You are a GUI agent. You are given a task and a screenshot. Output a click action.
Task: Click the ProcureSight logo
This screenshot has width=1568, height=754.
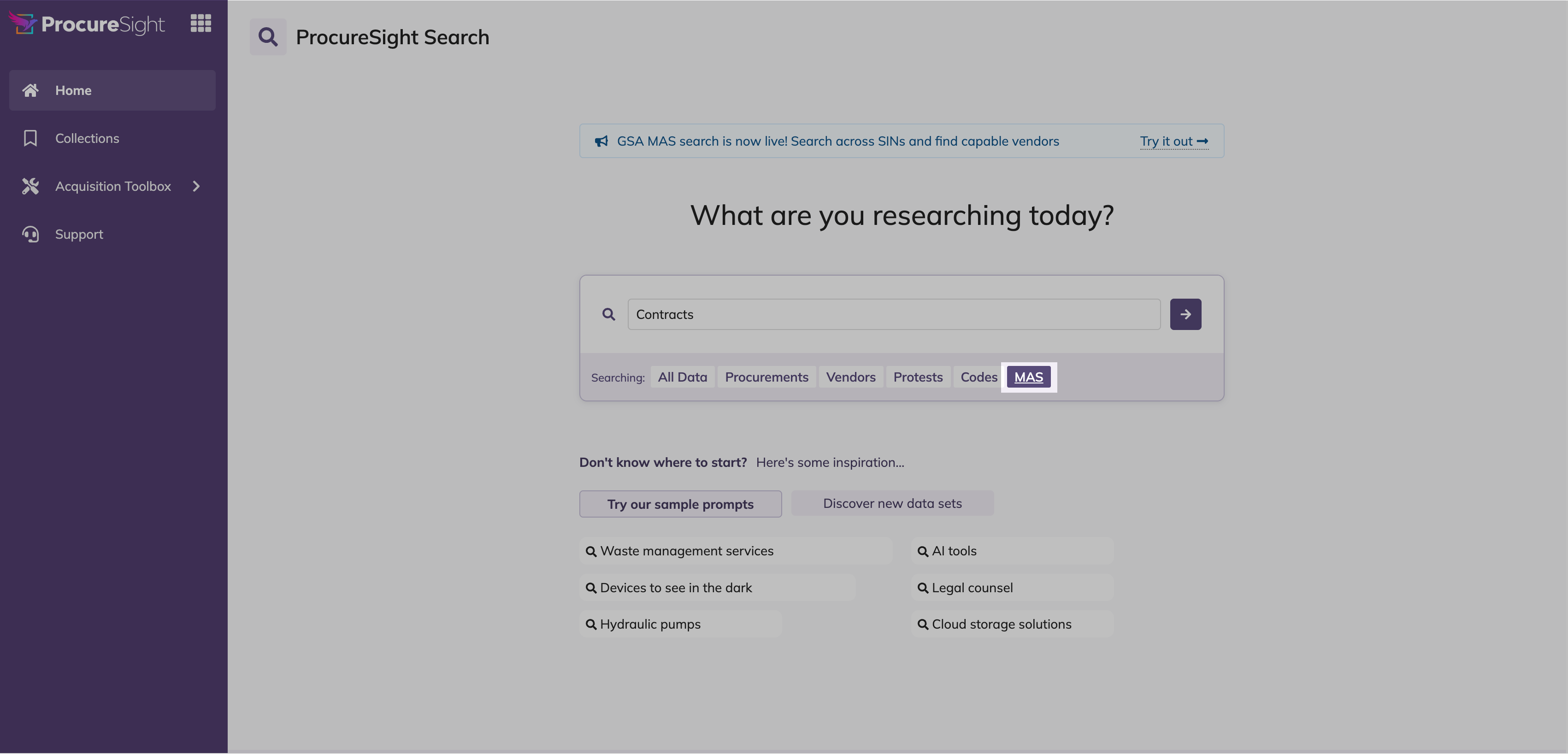tap(87, 24)
